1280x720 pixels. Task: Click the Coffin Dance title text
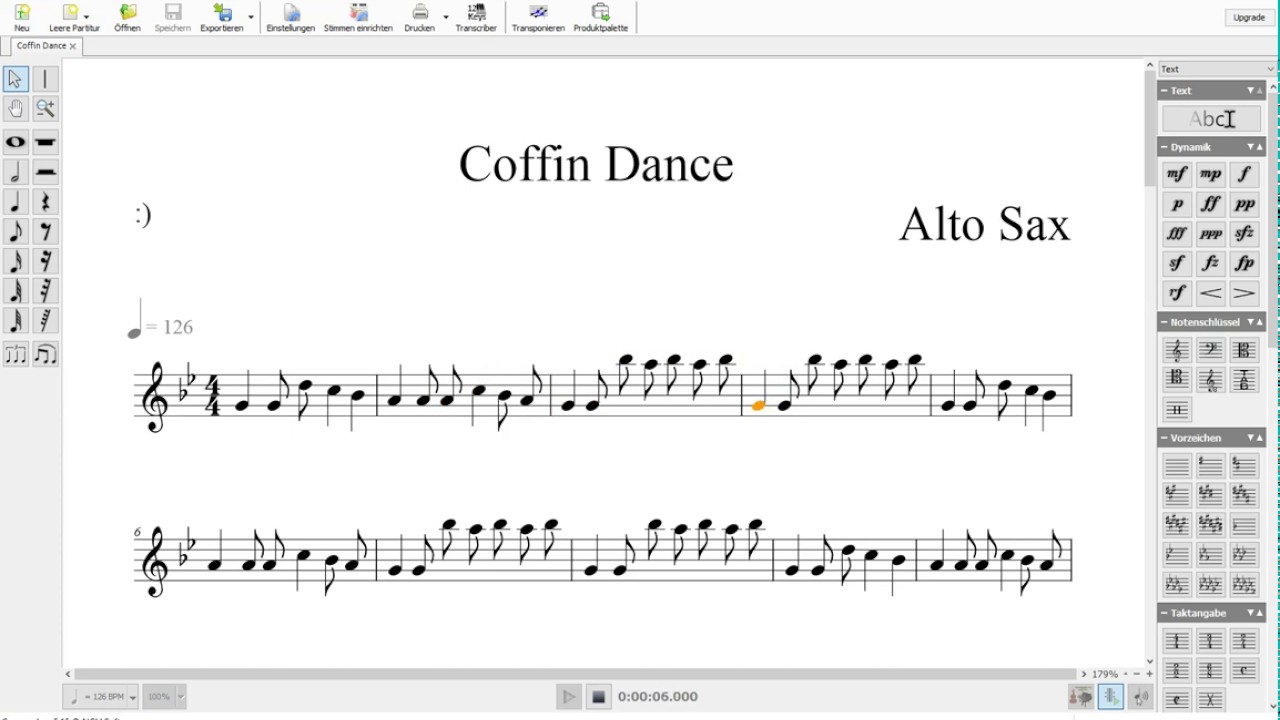[596, 165]
